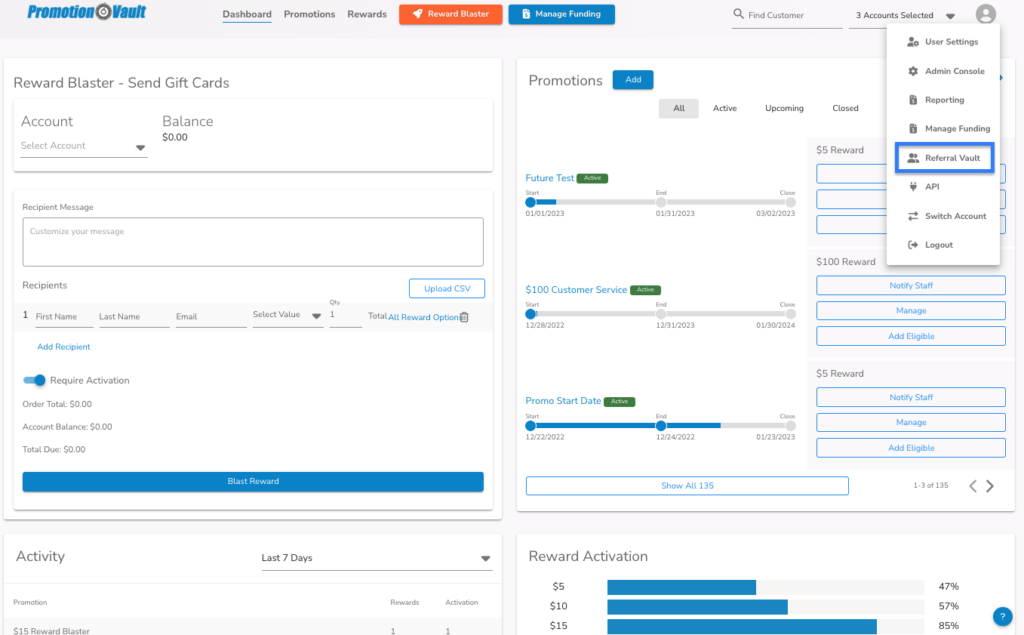Image resolution: width=1024 pixels, height=635 pixels.
Task: Open the blue help question-mark bubble
Action: (1002, 617)
